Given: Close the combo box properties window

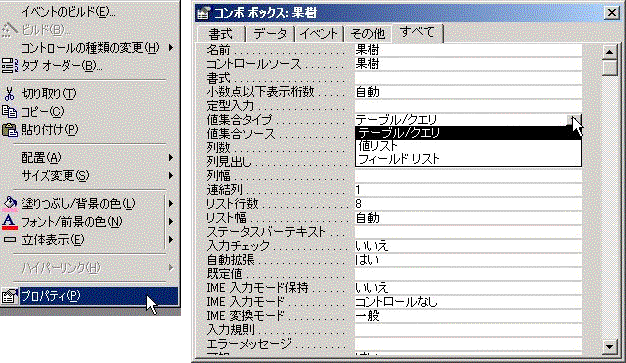Looking at the screenshot, I should [x=612, y=13].
